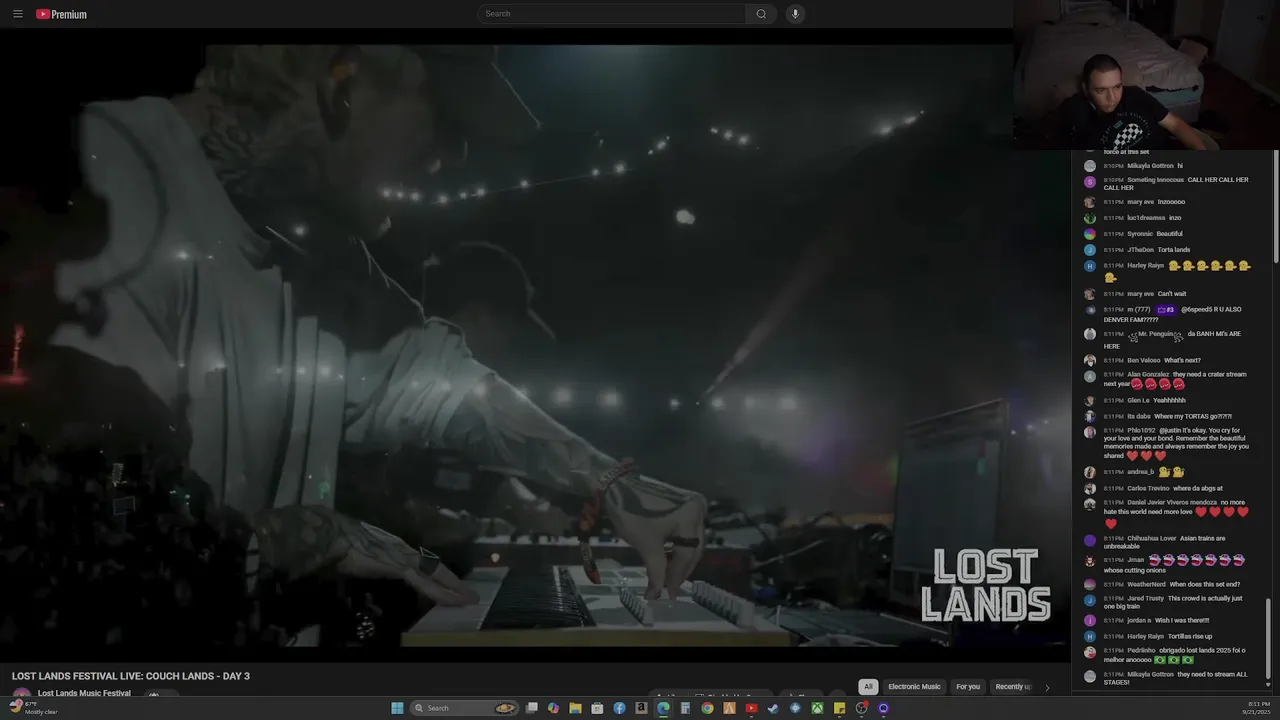1280x720 pixels.
Task: Click the magnifier search submit button
Action: [x=761, y=14]
